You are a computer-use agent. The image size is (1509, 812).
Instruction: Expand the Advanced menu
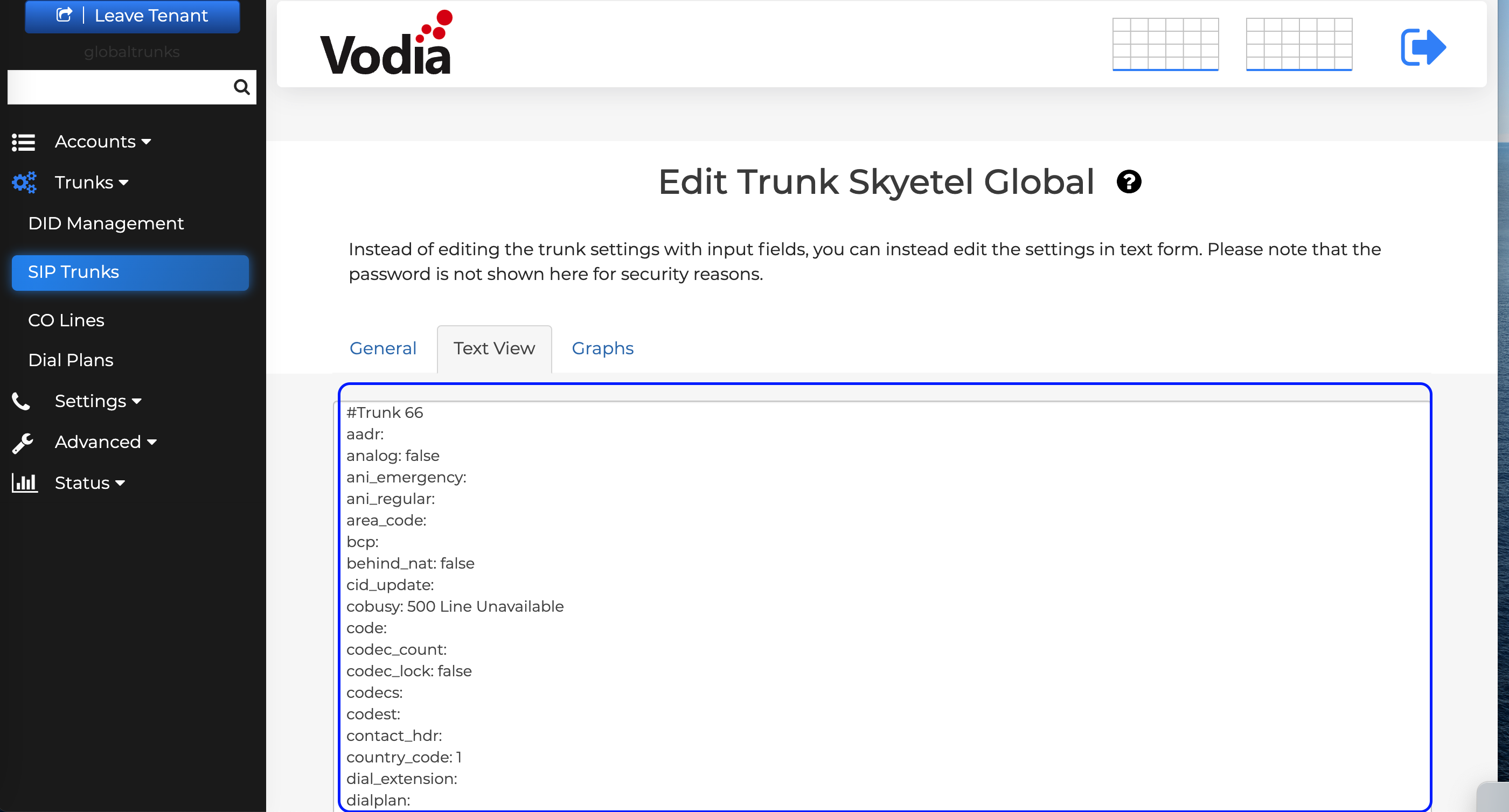106,442
